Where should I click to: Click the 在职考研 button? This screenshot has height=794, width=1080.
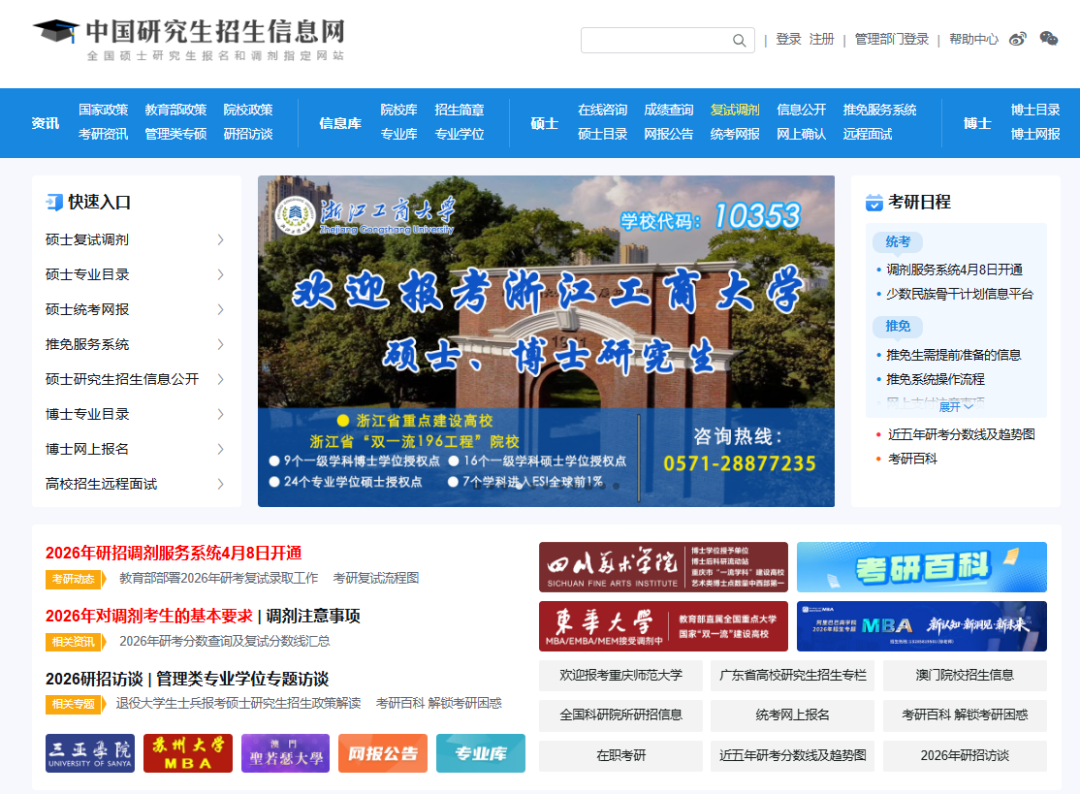click(621, 755)
